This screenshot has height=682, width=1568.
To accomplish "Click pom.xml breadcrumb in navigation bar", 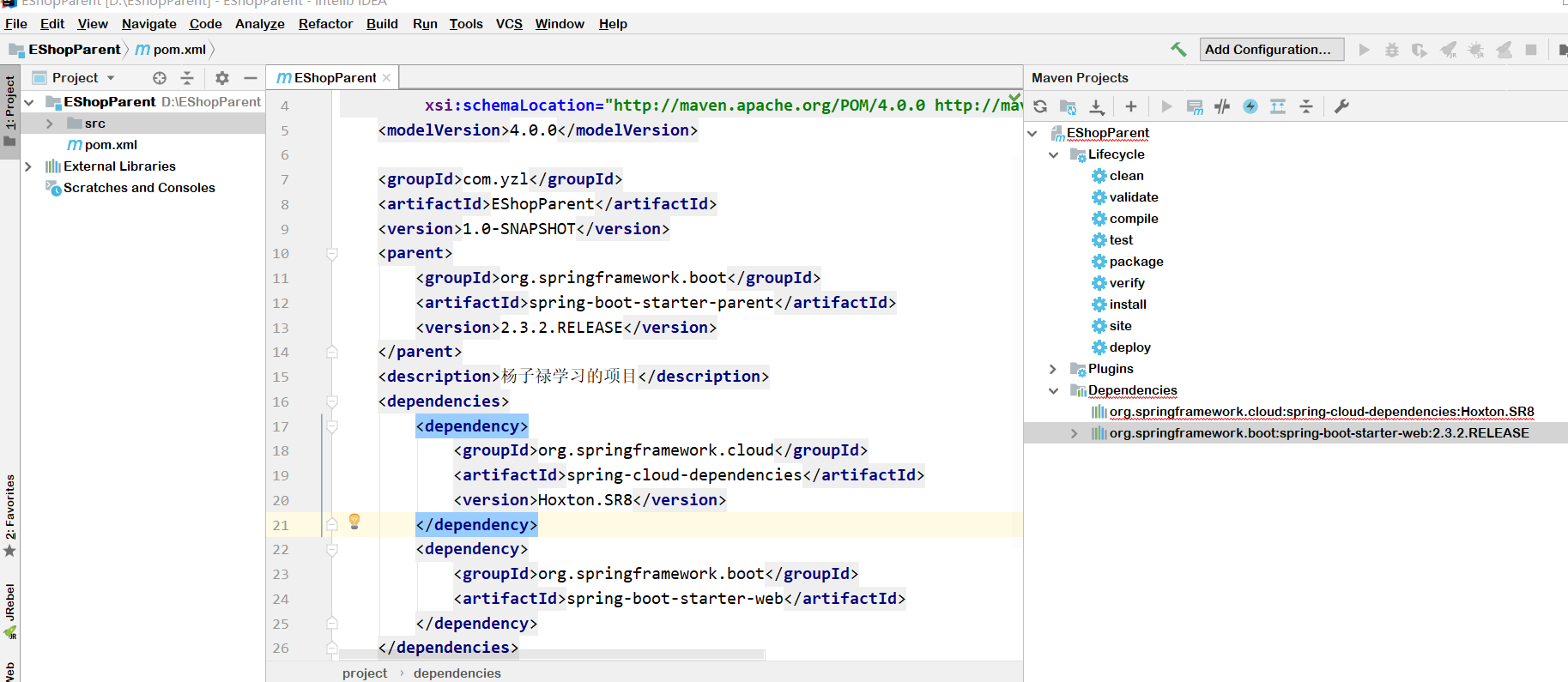I will (172, 50).
